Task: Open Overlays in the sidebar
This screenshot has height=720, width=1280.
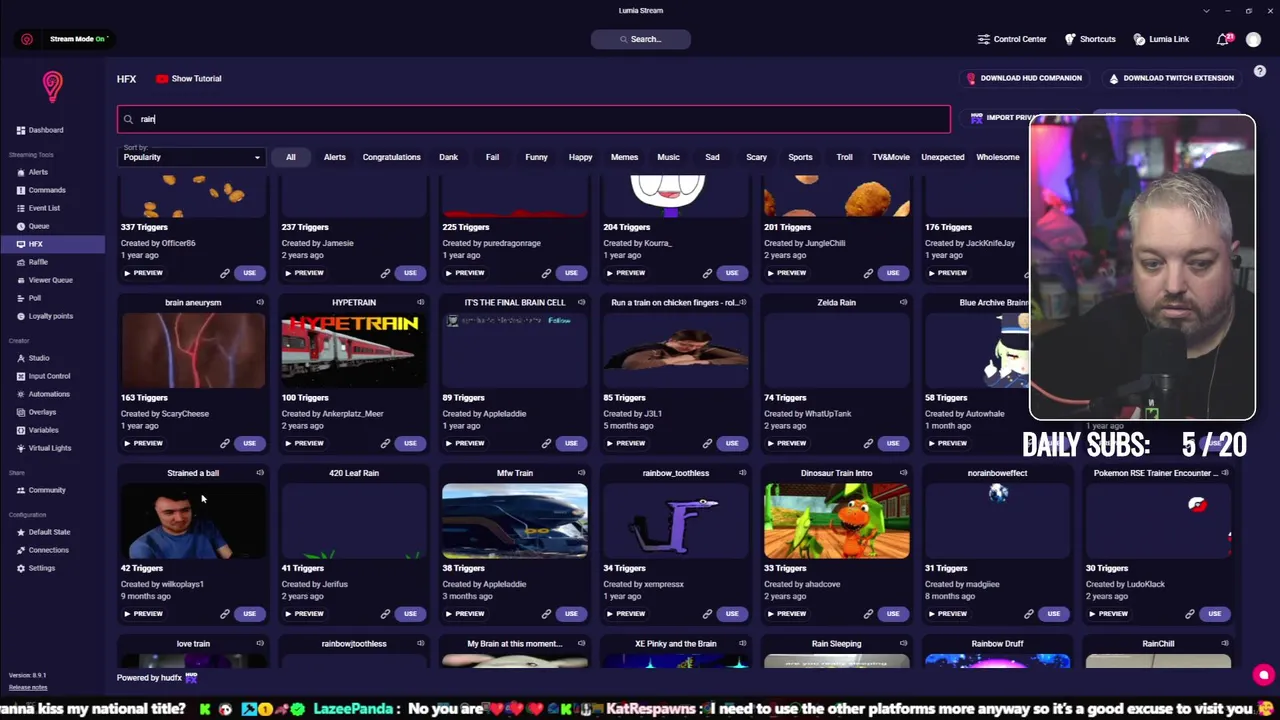Action: tap(36, 412)
